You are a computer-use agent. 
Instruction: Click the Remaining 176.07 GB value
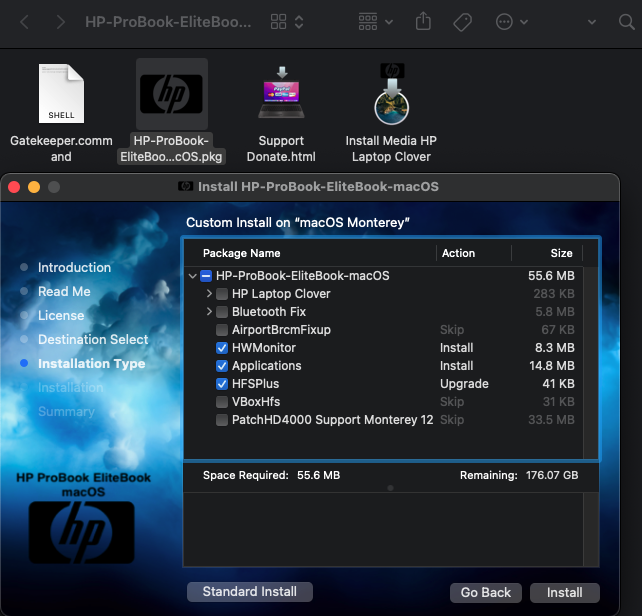click(x=552, y=476)
